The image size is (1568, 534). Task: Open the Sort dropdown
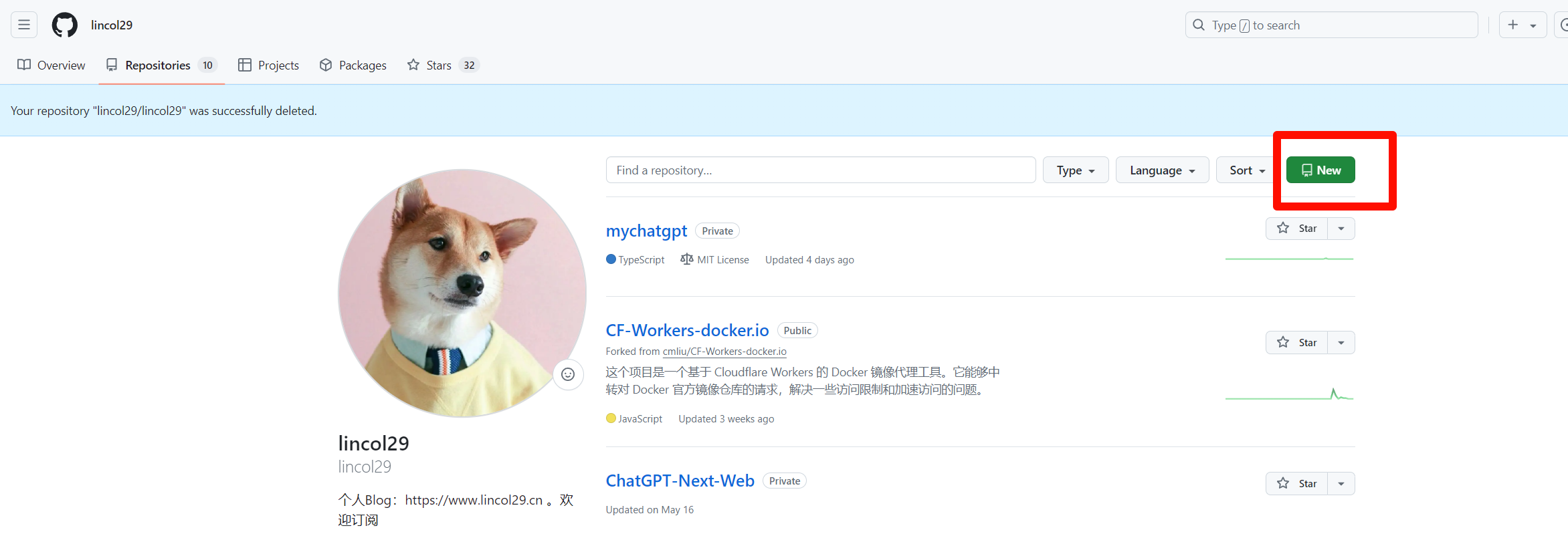pyautogui.click(x=1247, y=170)
